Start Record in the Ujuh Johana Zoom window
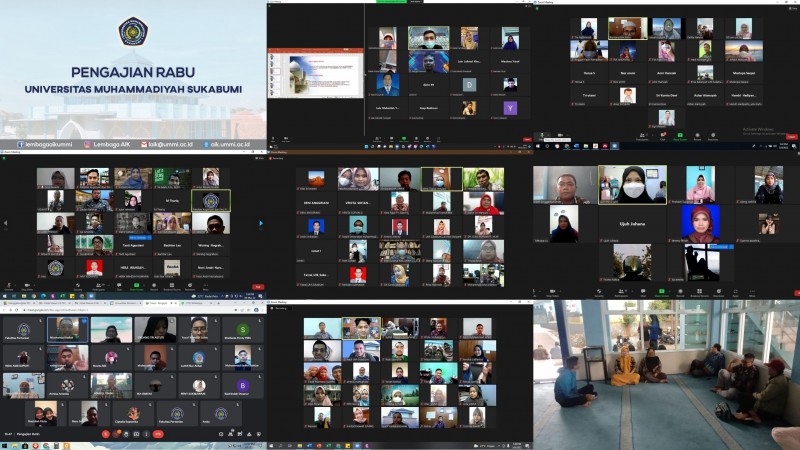The width and height of the screenshot is (800, 450). tap(680, 294)
